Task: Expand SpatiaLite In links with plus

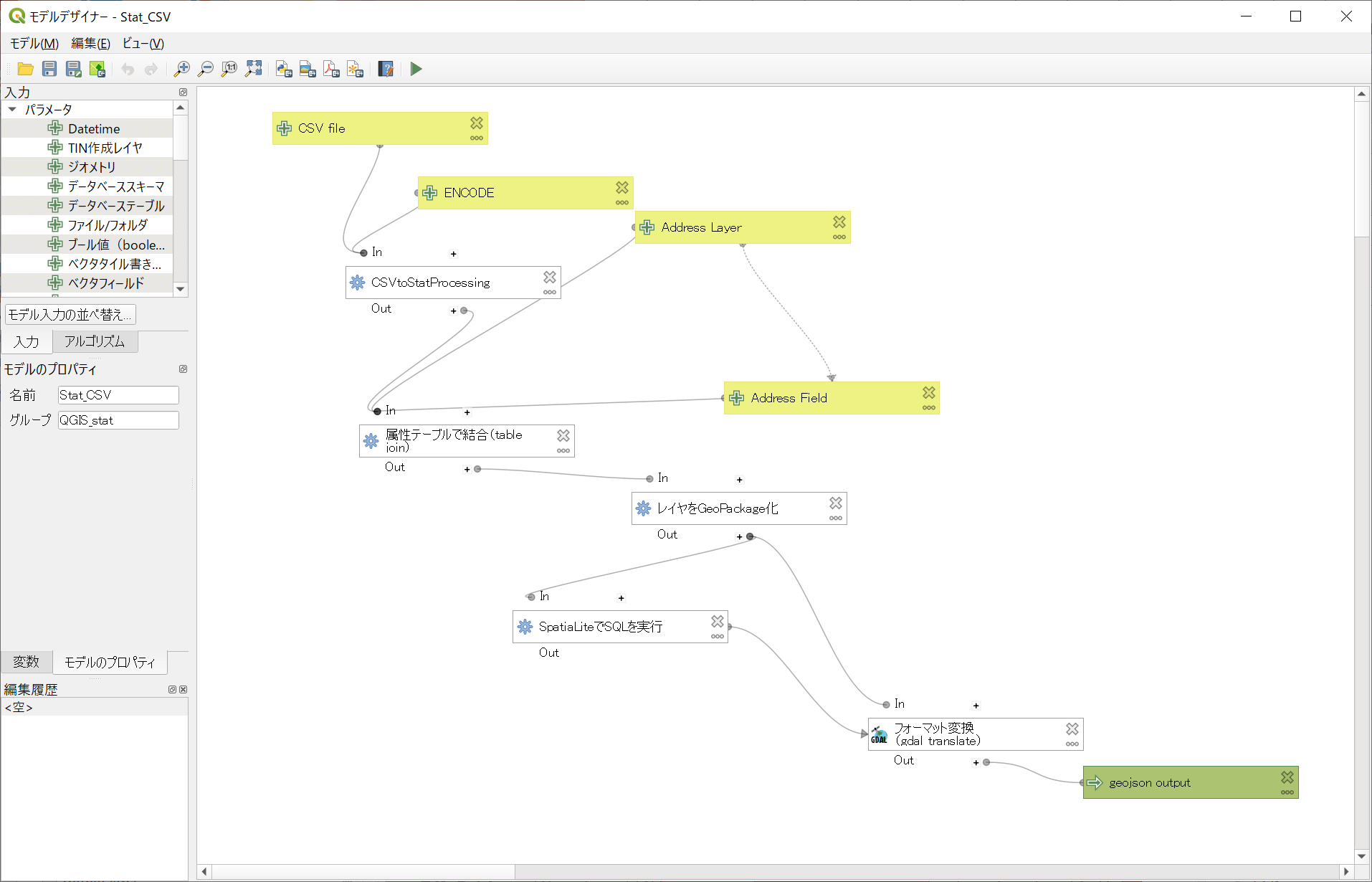Action: pyautogui.click(x=621, y=598)
